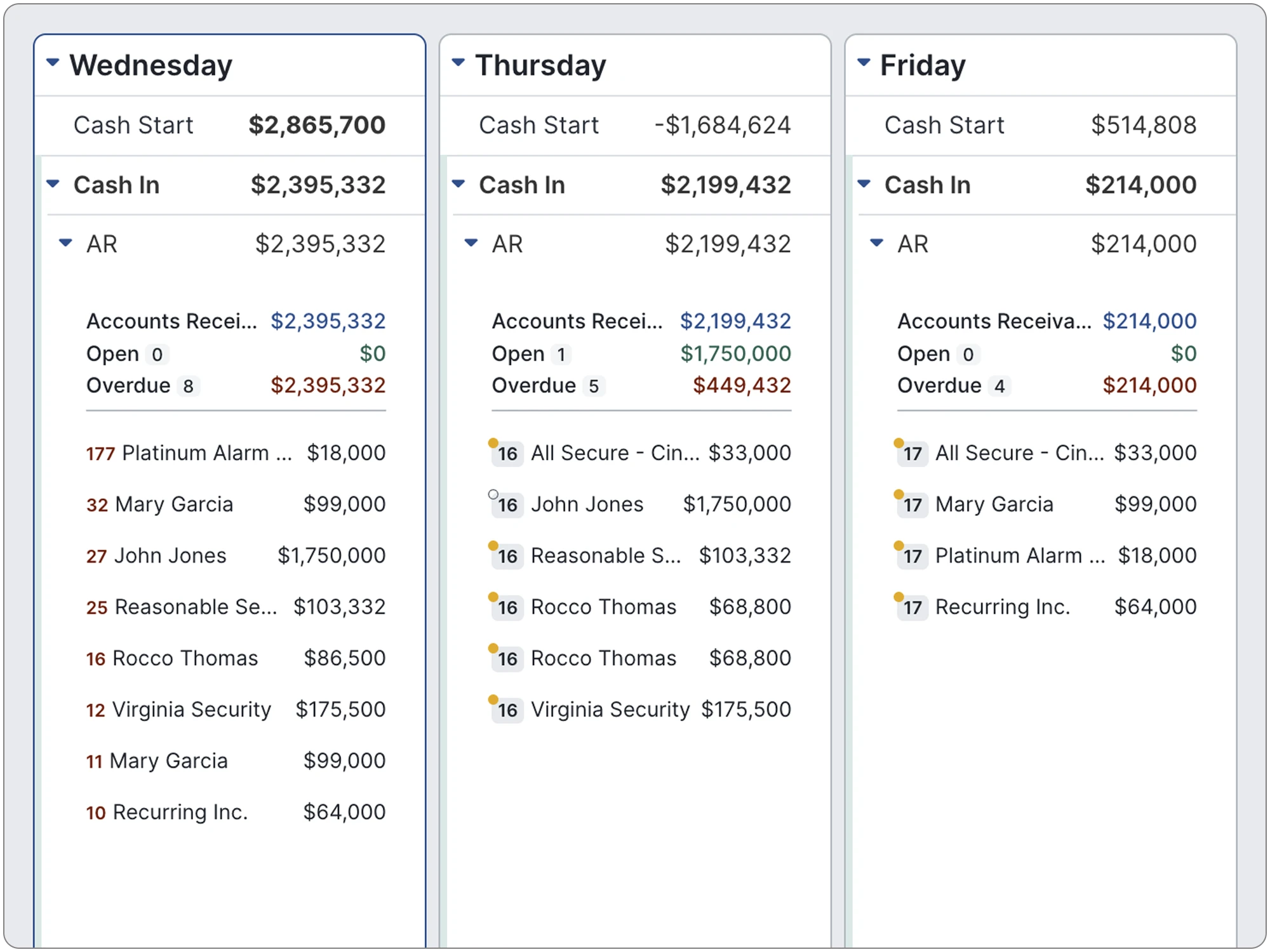Click Wednesday's Overdue amount $2,395,332 in red
Viewport: 1270px width, 952px height.
click(x=328, y=385)
